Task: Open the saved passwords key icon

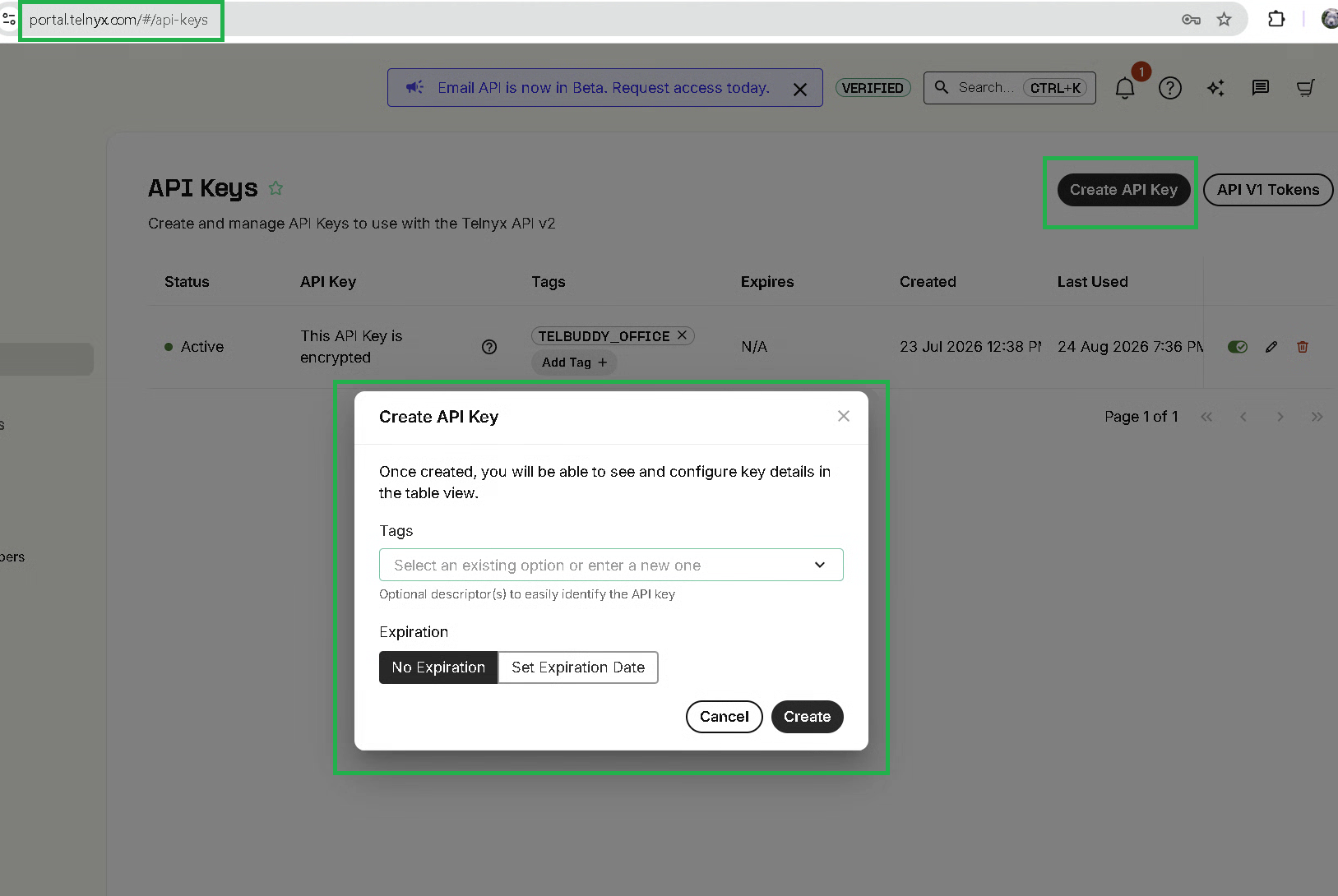Action: pos(1191,20)
